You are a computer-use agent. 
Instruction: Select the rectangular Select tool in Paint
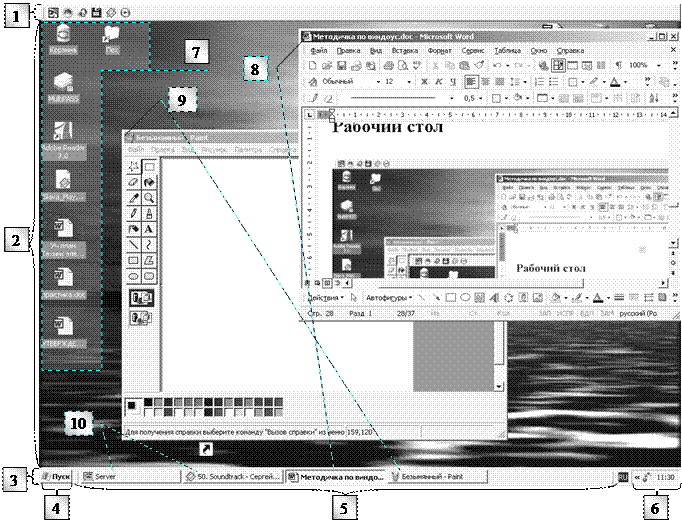click(149, 167)
